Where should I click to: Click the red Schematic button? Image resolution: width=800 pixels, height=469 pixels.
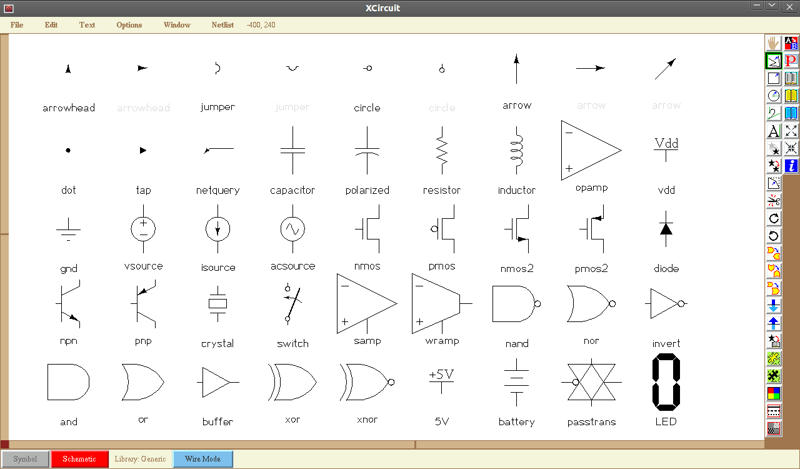coord(80,459)
